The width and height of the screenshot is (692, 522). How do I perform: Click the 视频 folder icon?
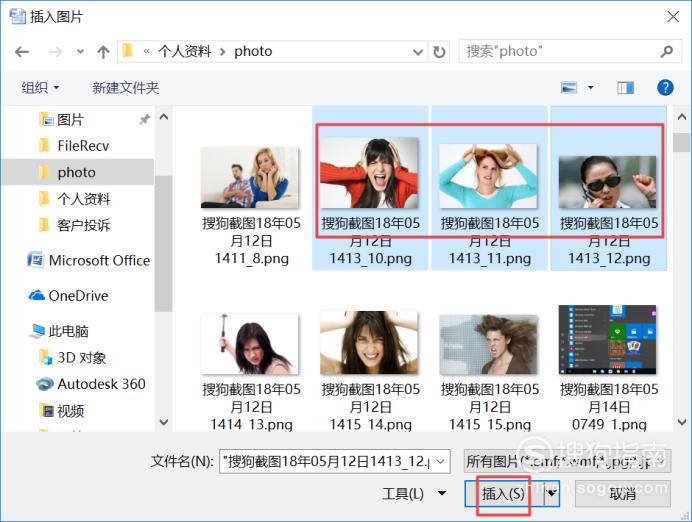coord(46,410)
